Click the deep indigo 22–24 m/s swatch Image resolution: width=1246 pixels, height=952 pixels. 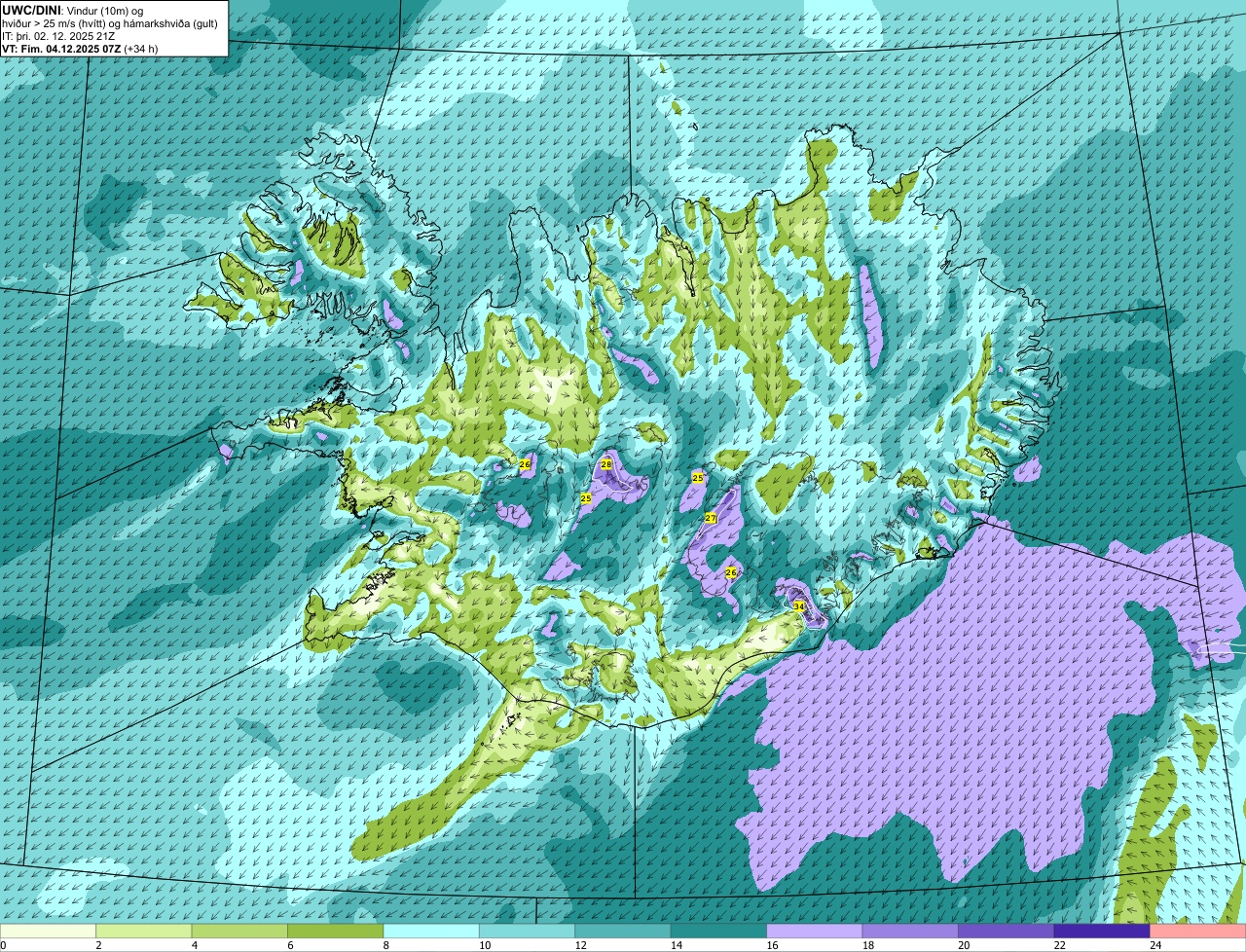click(1102, 931)
